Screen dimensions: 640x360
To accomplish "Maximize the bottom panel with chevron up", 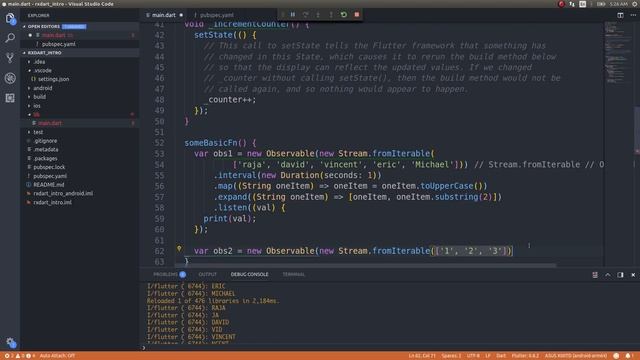I will [608, 275].
